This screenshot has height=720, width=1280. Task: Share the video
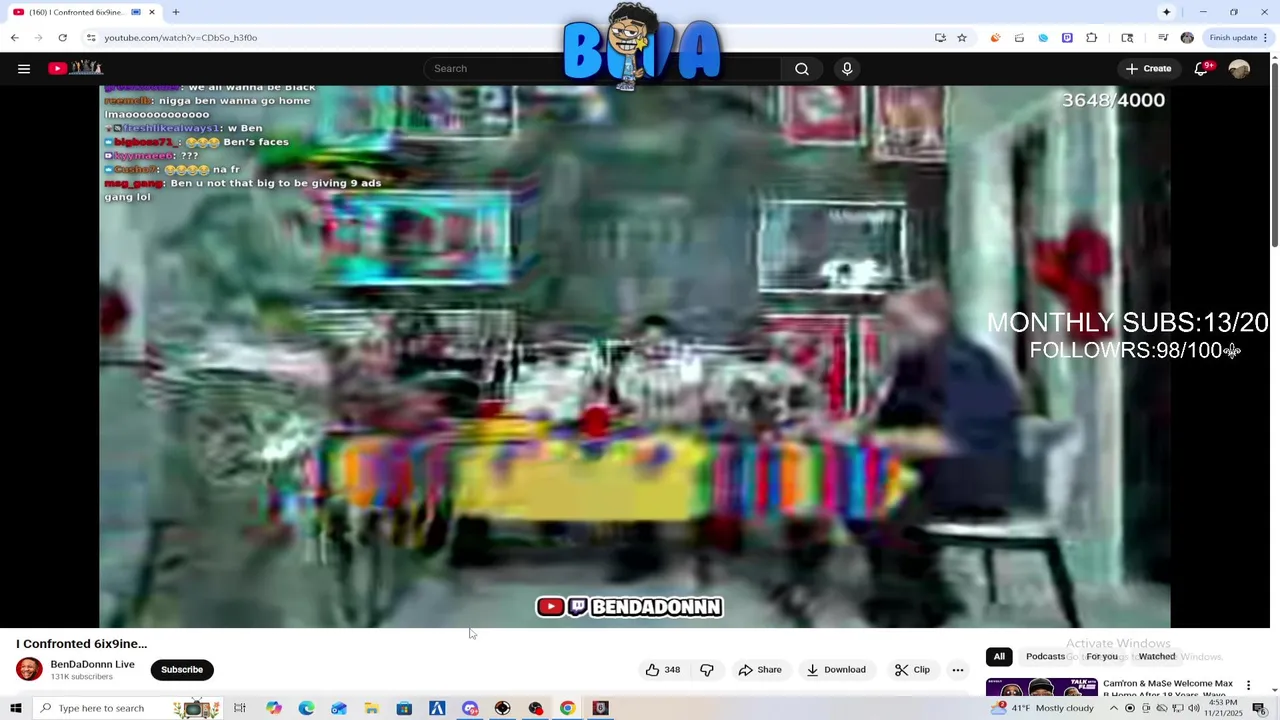pyautogui.click(x=760, y=670)
